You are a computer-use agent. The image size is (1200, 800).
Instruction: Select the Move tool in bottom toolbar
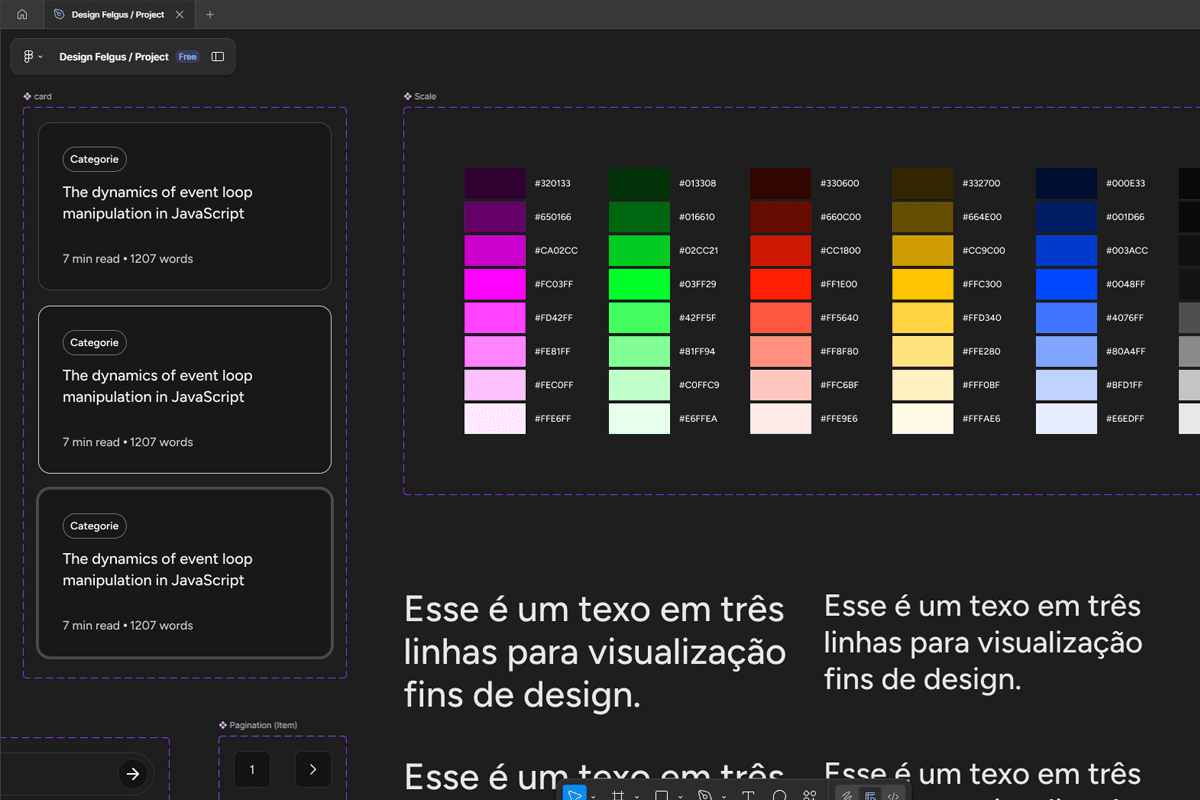[x=574, y=796]
